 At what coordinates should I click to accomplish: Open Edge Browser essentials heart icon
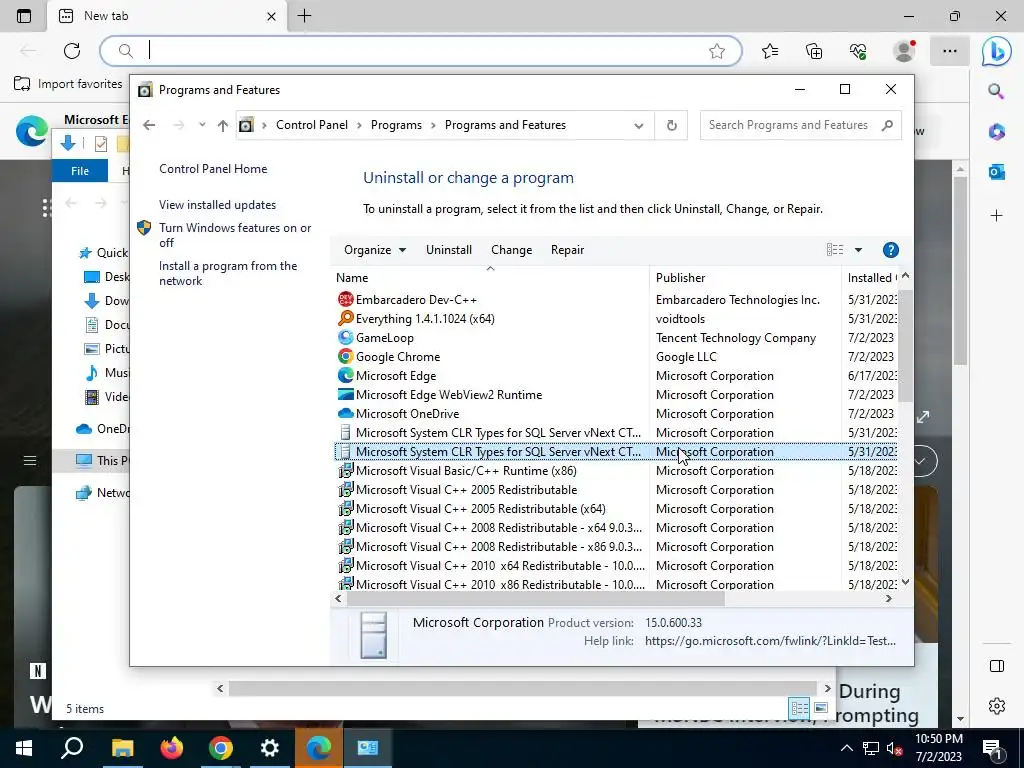(858, 51)
